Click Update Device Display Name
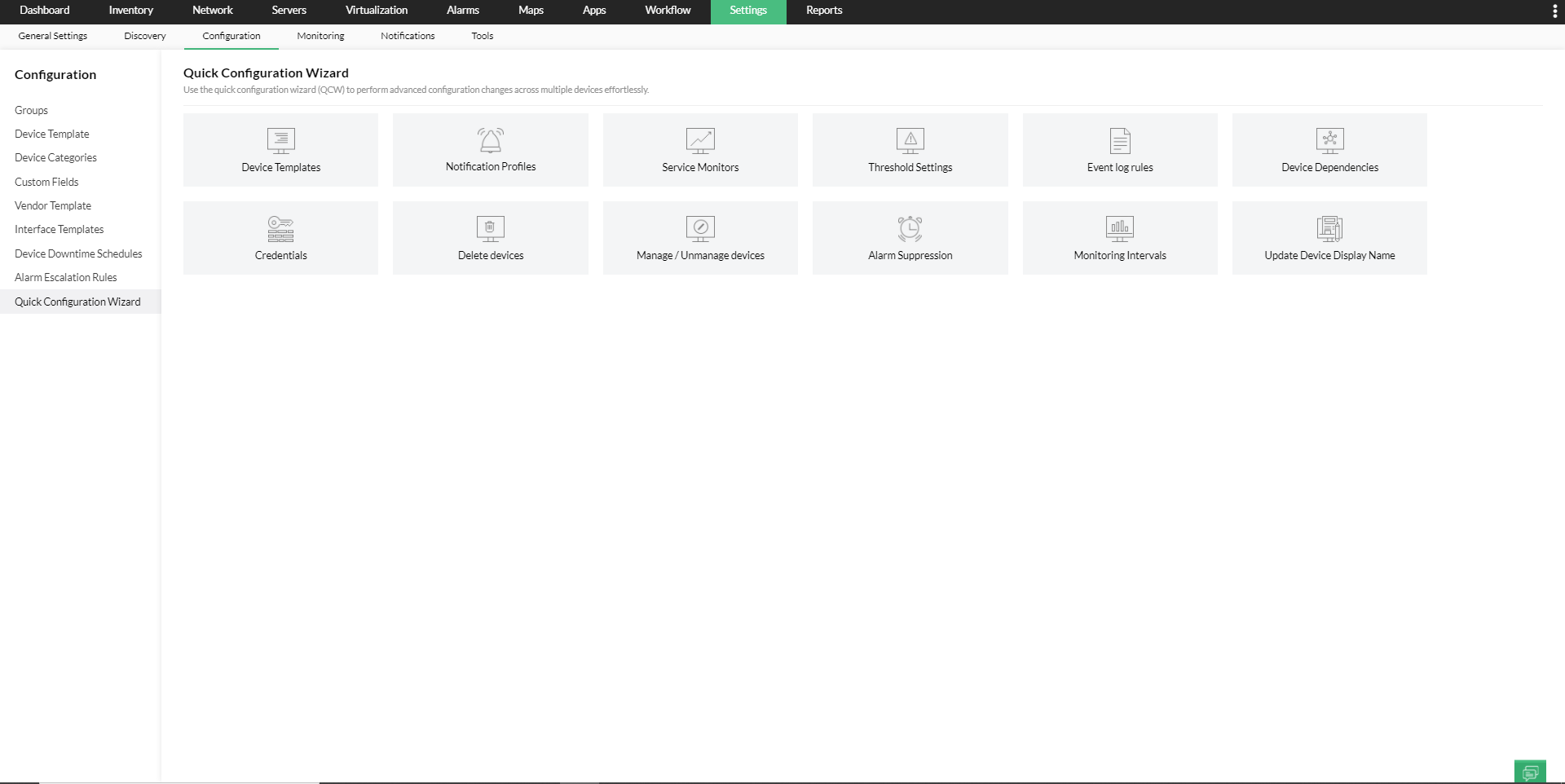 point(1329,237)
